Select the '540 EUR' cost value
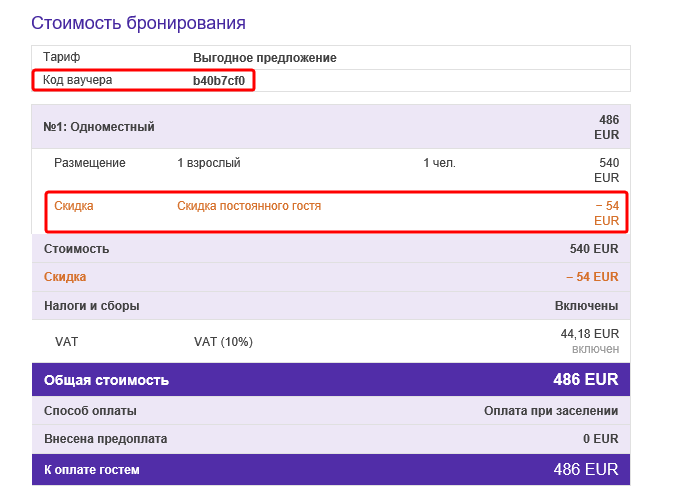Image resolution: width=673 pixels, height=503 pixels. (594, 249)
